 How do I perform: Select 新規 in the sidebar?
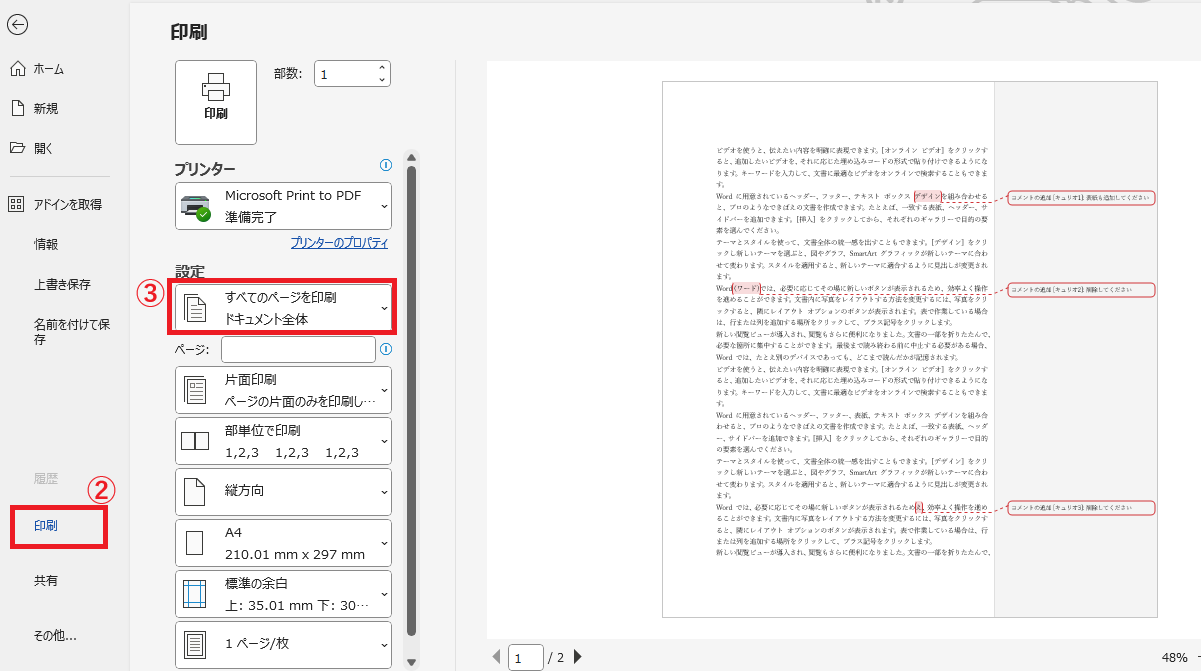[x=46, y=108]
